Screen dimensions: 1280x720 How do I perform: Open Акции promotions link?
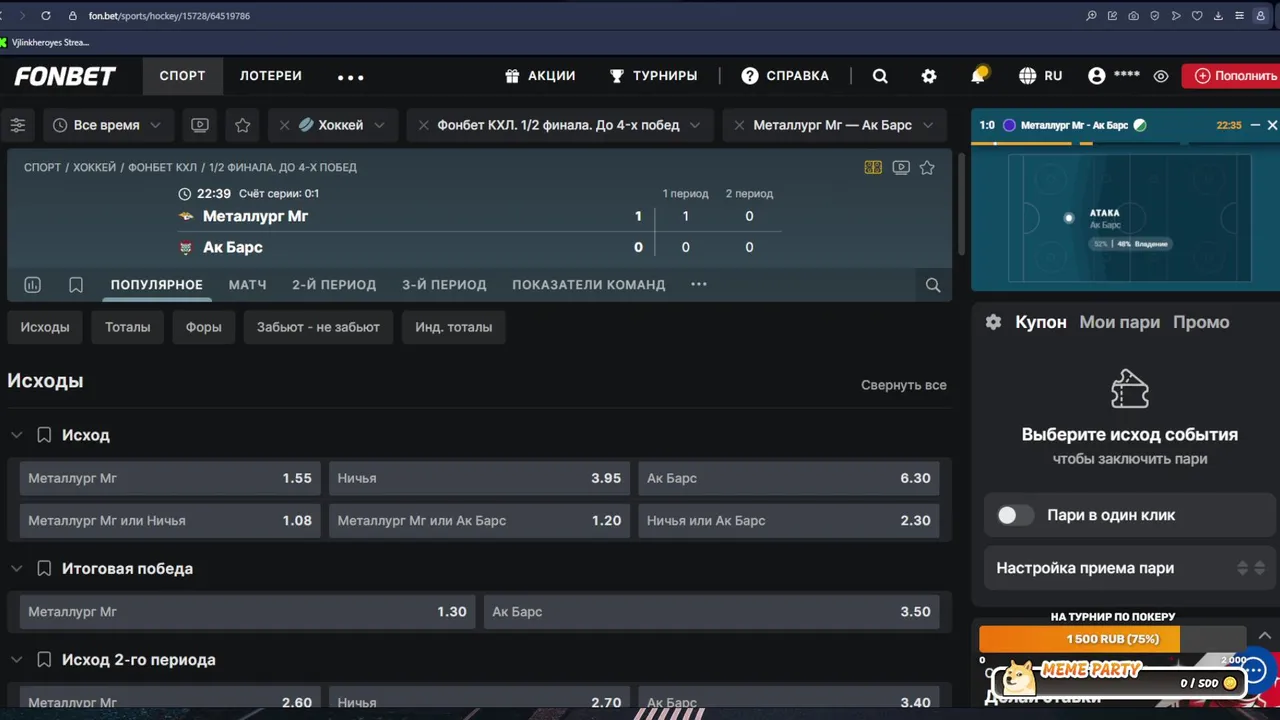coord(540,76)
